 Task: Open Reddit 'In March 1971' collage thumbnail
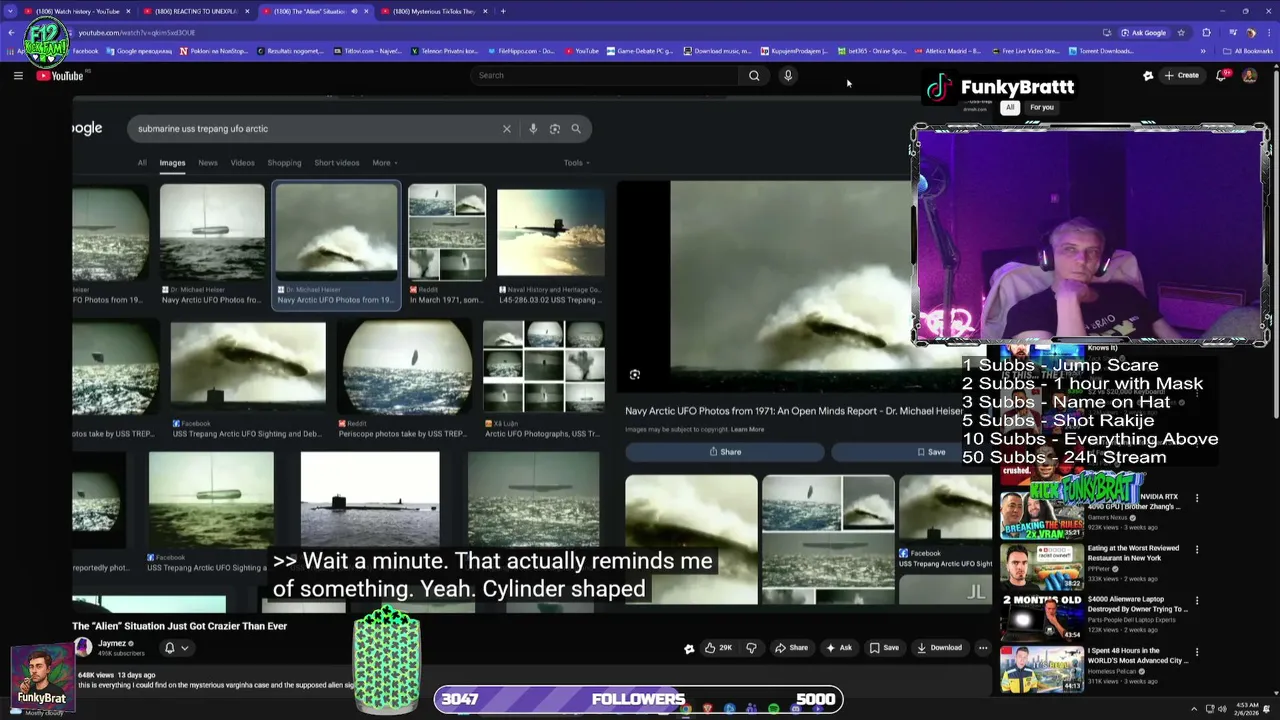pos(447,232)
